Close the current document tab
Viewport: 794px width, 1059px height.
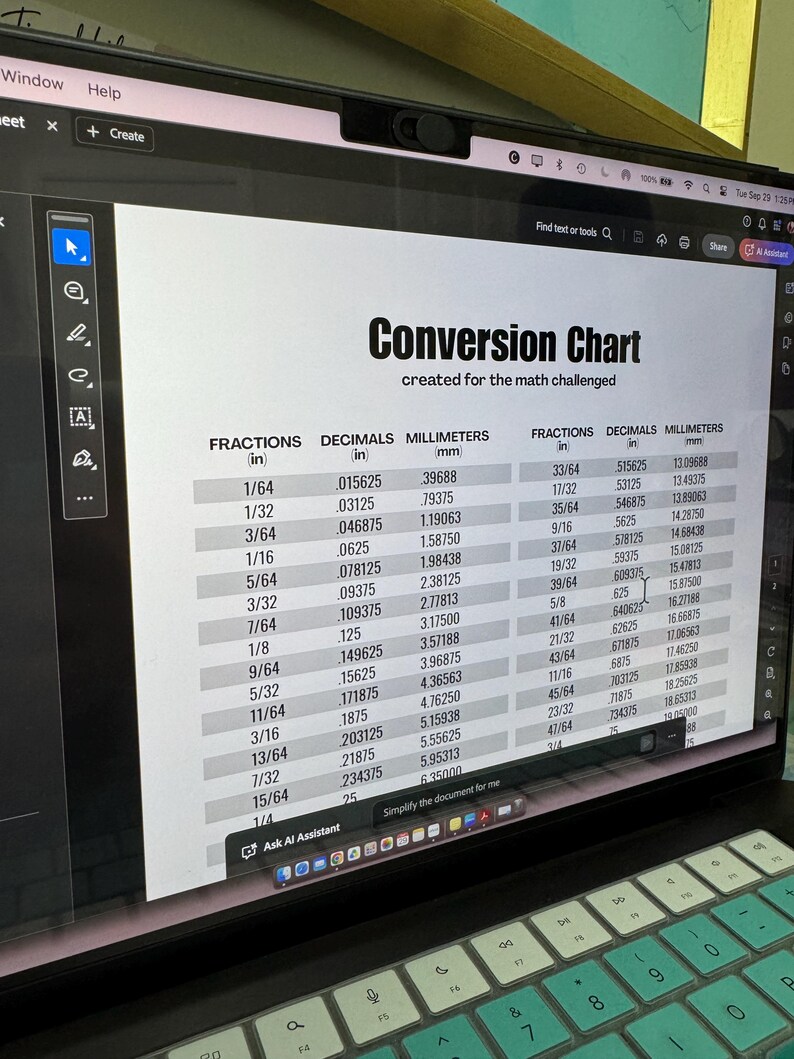[x=52, y=126]
